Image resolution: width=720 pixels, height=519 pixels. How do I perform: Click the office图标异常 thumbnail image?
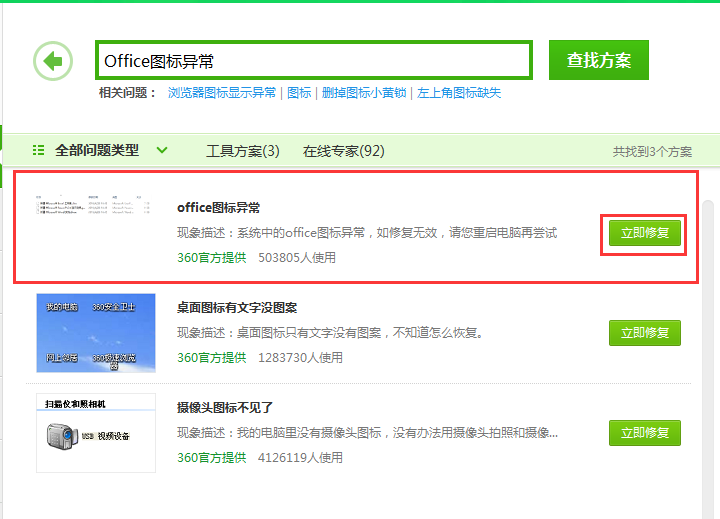pos(95,205)
